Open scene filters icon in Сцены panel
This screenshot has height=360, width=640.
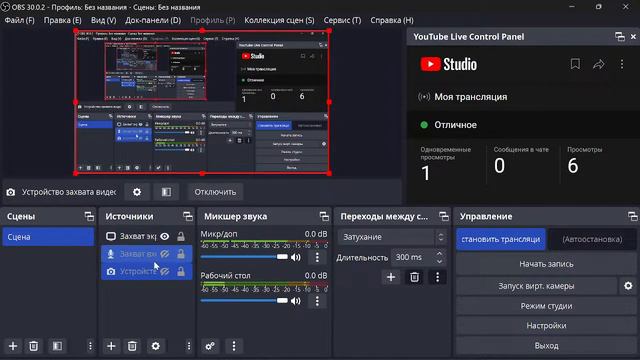tap(57, 346)
